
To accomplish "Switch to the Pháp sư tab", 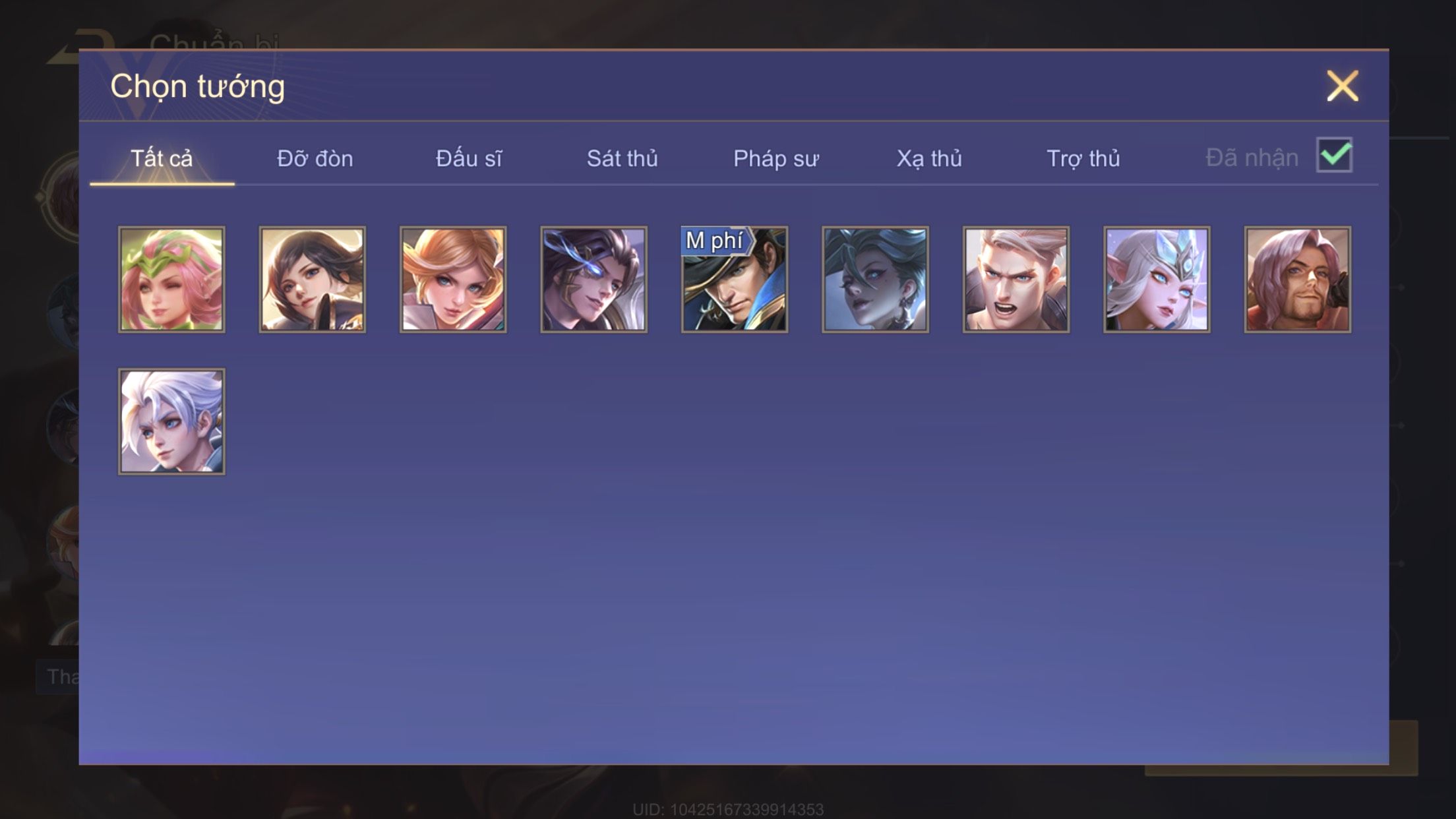I will tap(776, 158).
